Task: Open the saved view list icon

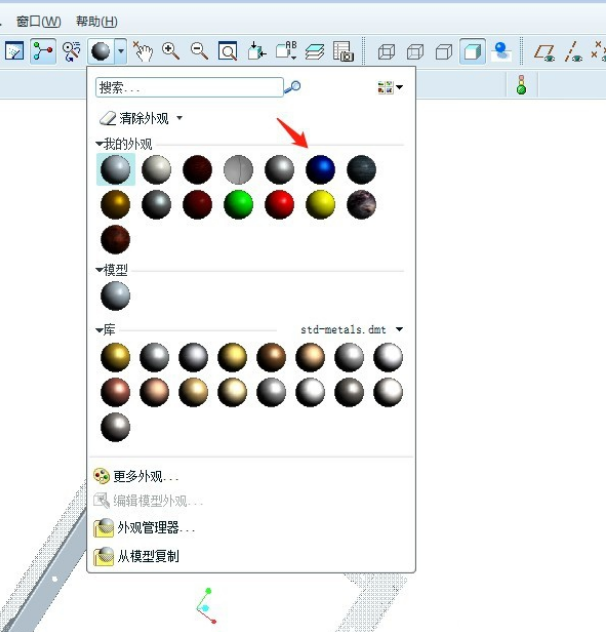Action: pyautogui.click(x=286, y=51)
